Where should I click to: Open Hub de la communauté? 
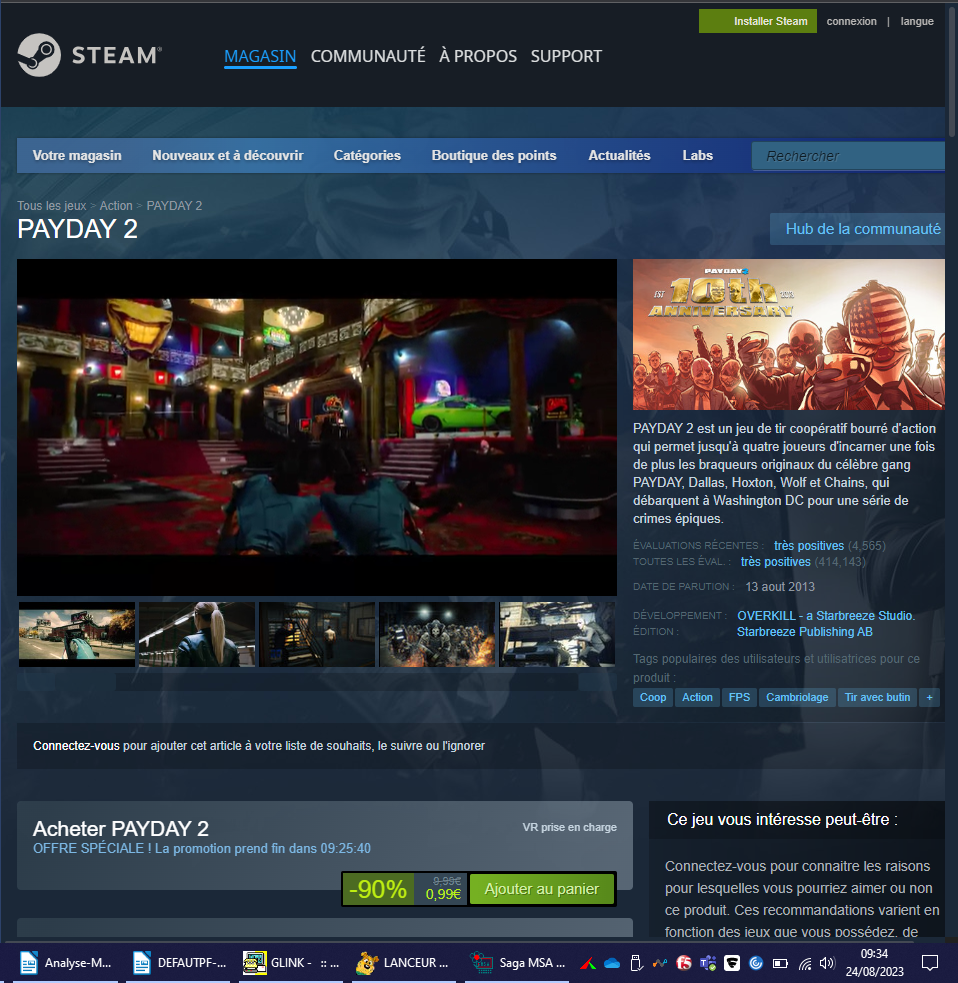point(857,229)
